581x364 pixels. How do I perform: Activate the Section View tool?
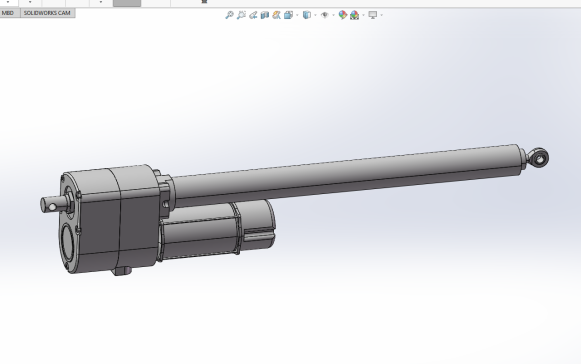(265, 15)
